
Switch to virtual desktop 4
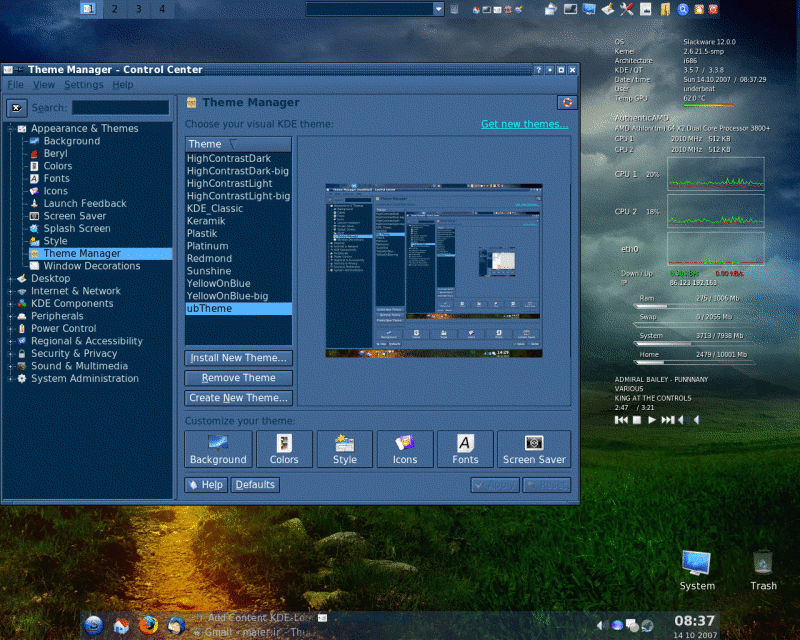[162, 9]
